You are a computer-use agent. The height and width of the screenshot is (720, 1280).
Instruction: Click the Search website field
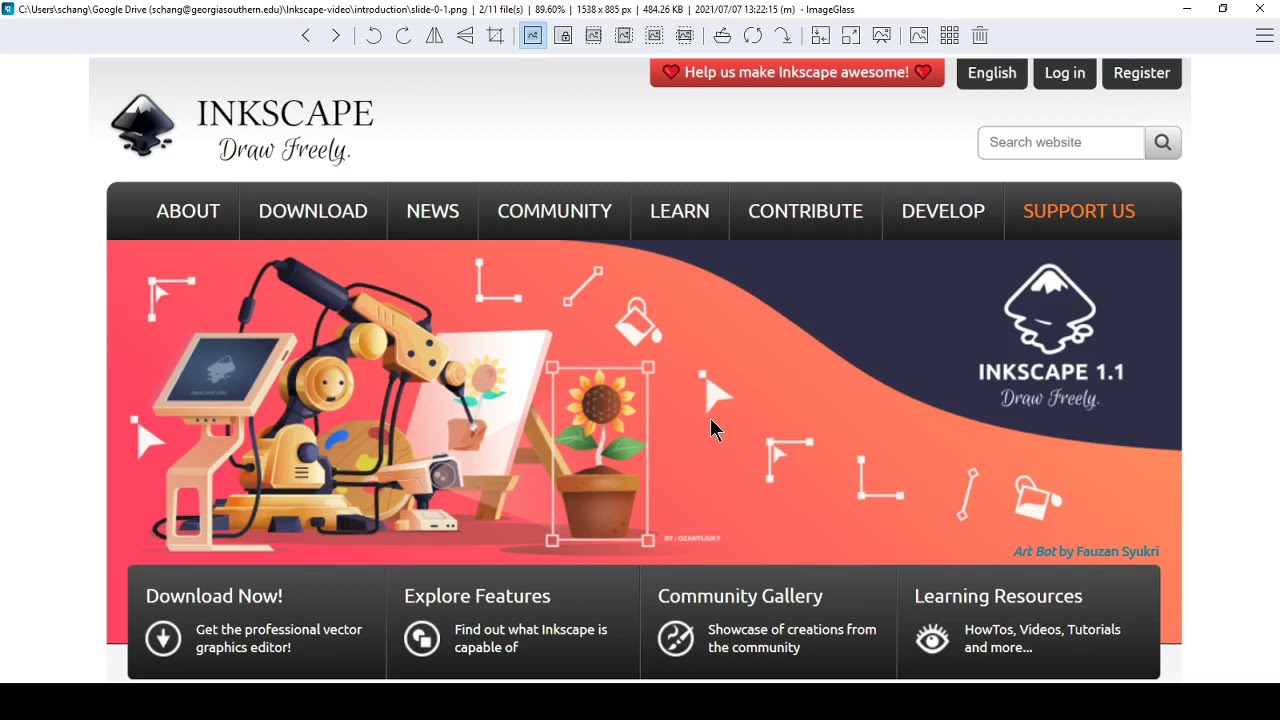click(1061, 142)
